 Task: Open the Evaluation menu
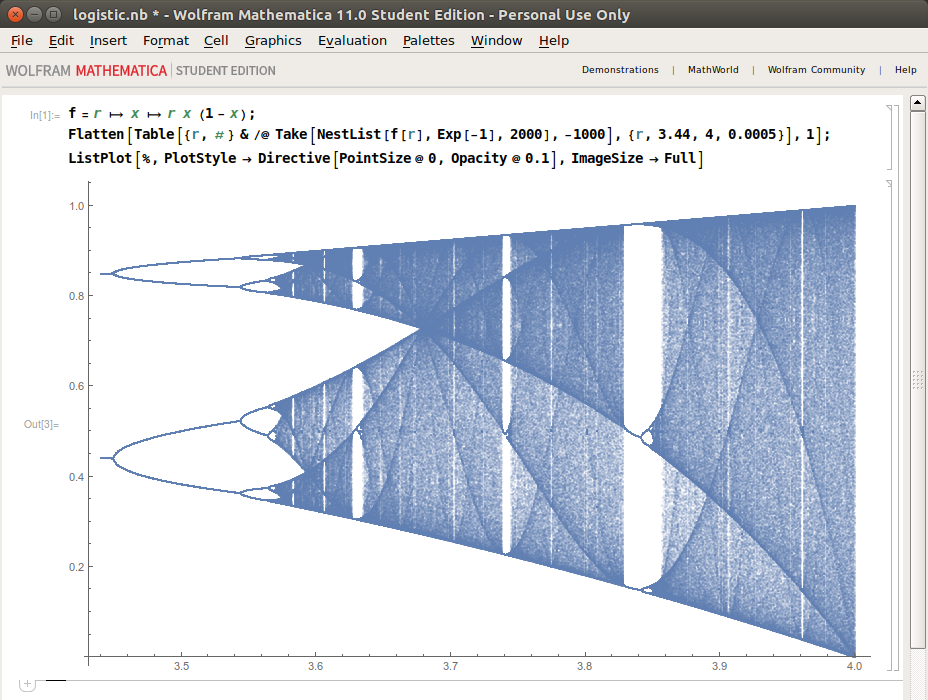pos(352,40)
